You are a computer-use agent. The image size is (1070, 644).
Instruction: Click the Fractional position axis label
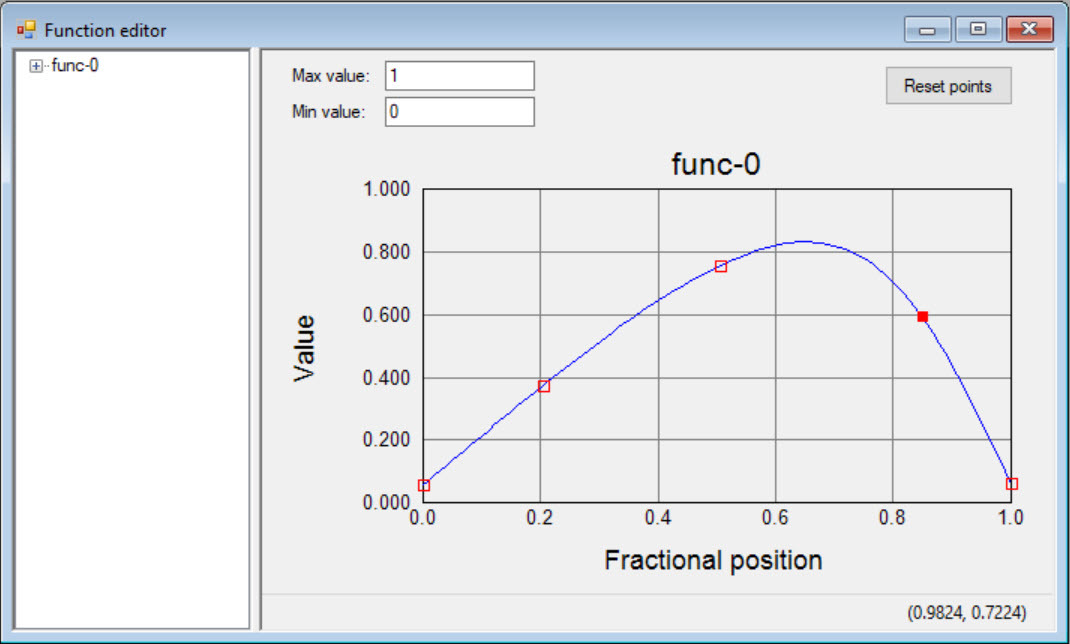coord(713,560)
